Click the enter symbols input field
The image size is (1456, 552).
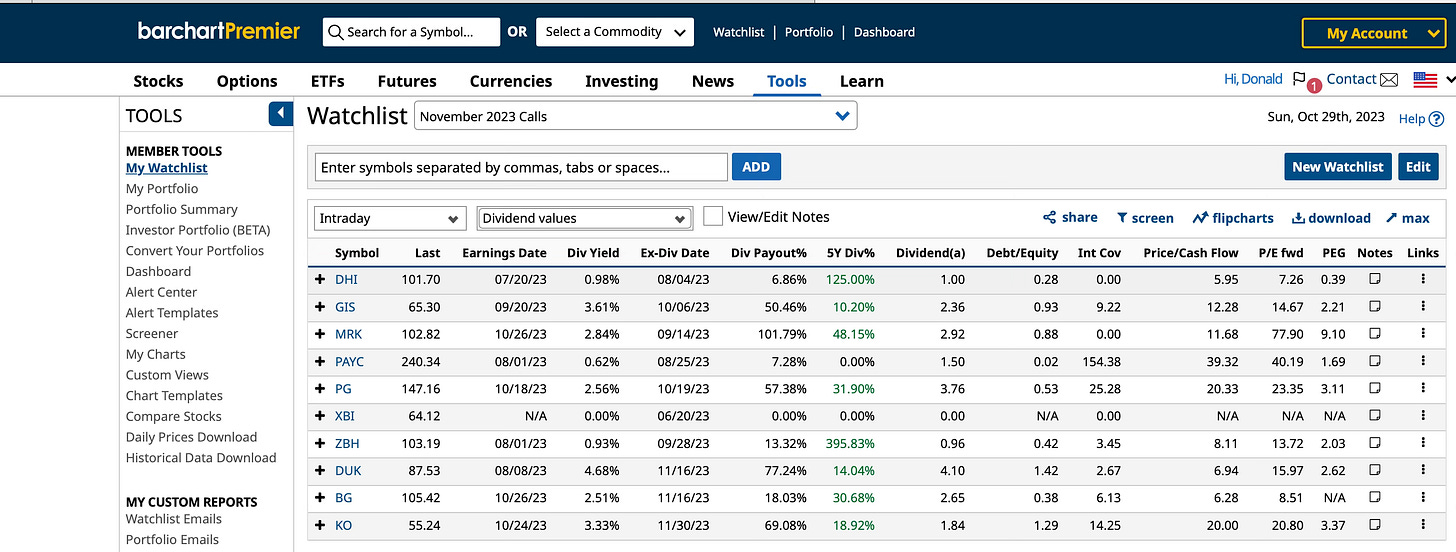click(x=521, y=167)
